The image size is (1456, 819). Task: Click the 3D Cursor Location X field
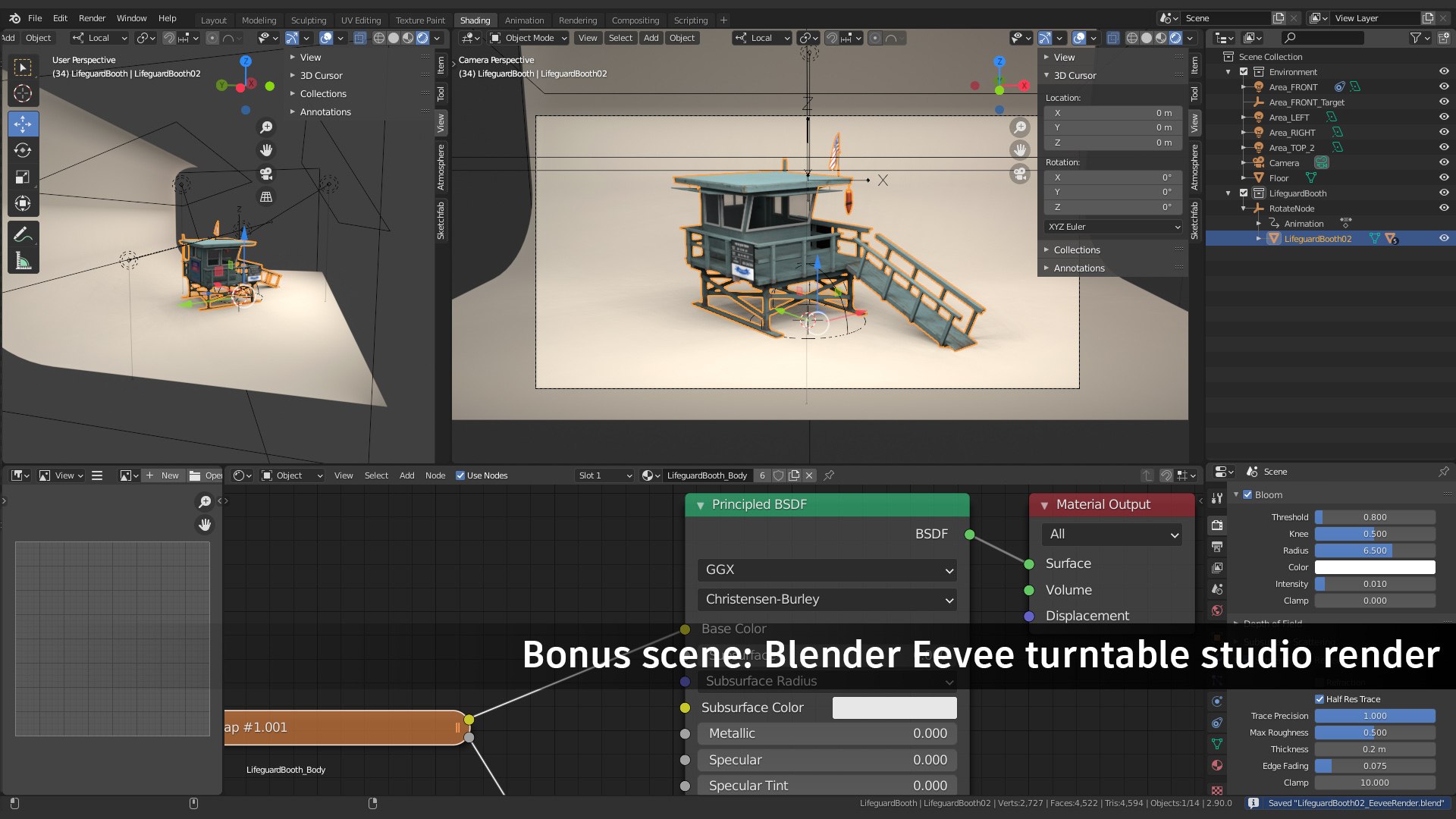(x=1112, y=112)
